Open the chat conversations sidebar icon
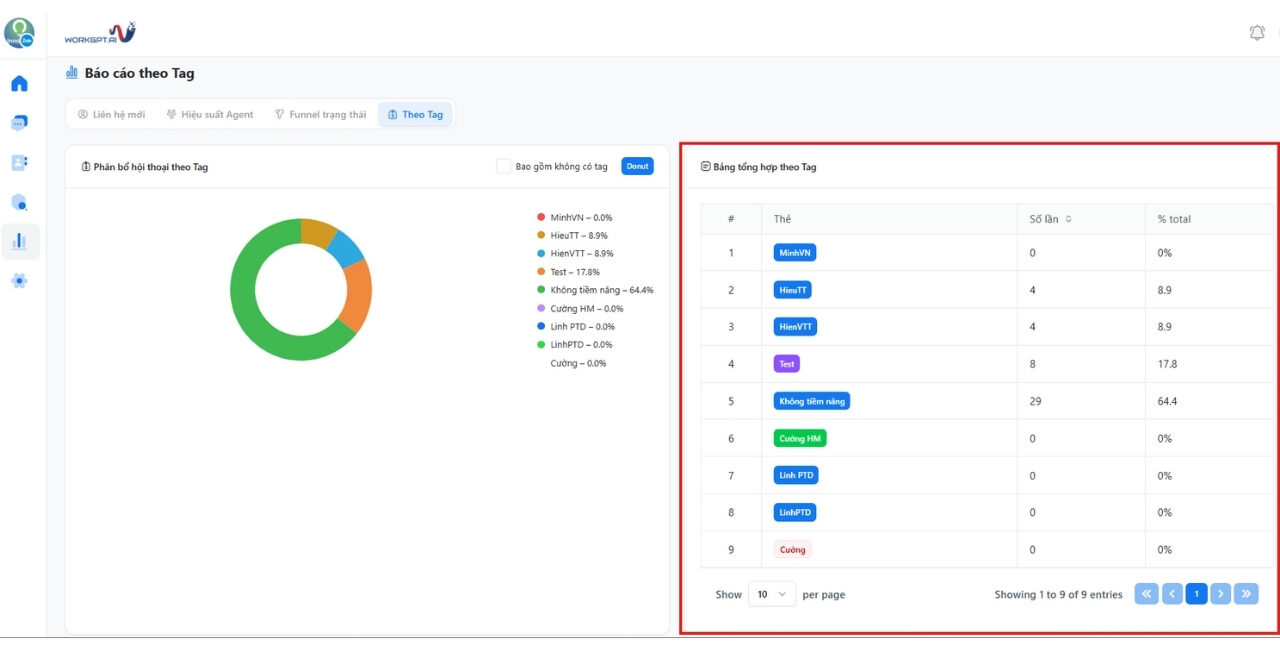The height and width of the screenshot is (646, 1280). [19, 123]
